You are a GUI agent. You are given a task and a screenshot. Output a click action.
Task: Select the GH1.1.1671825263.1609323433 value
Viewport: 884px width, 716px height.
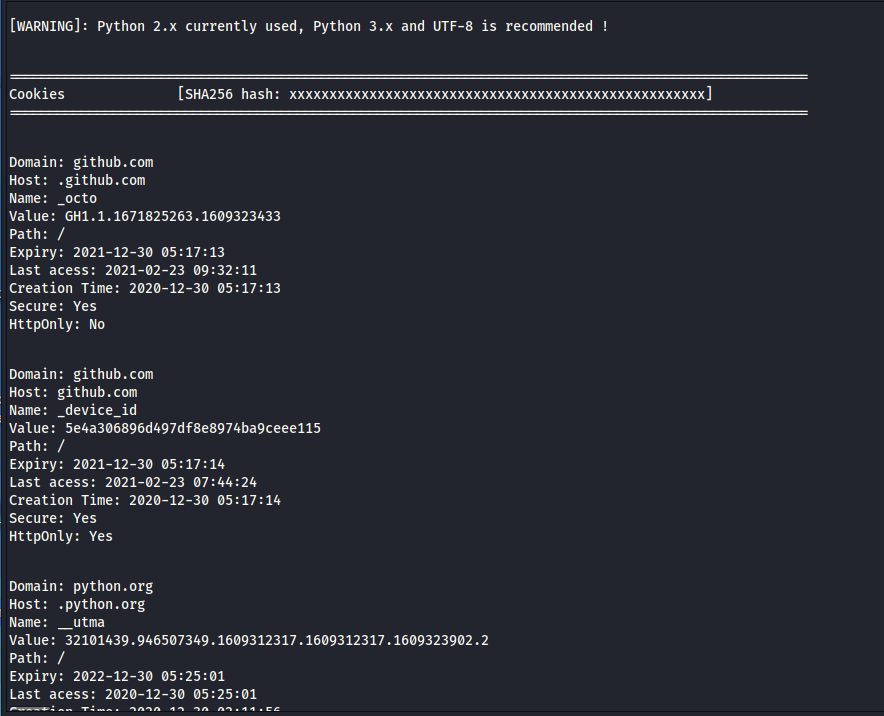pos(173,216)
